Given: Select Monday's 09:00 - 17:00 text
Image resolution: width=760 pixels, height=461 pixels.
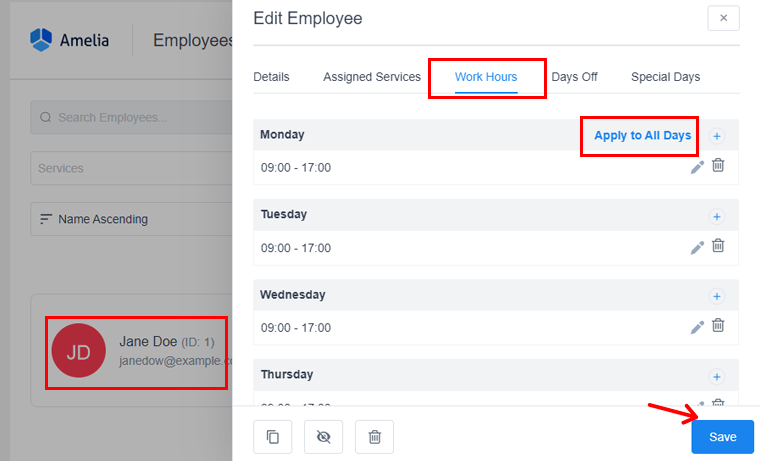Looking at the screenshot, I should pyautogui.click(x=296, y=168).
